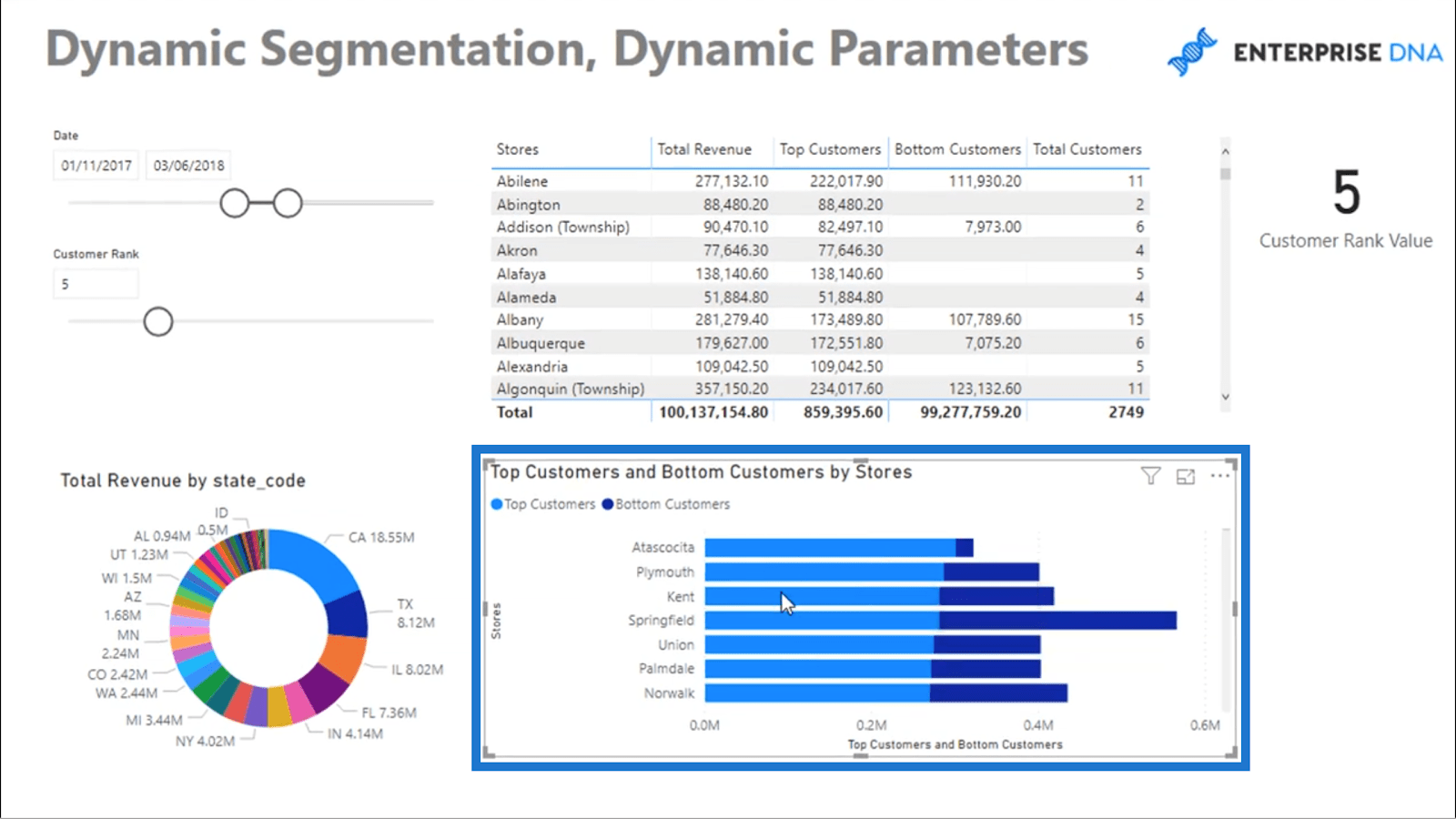Click the 357,150.20 revenue cell for Algonquin
This screenshot has height=819, width=1456.
732,389
